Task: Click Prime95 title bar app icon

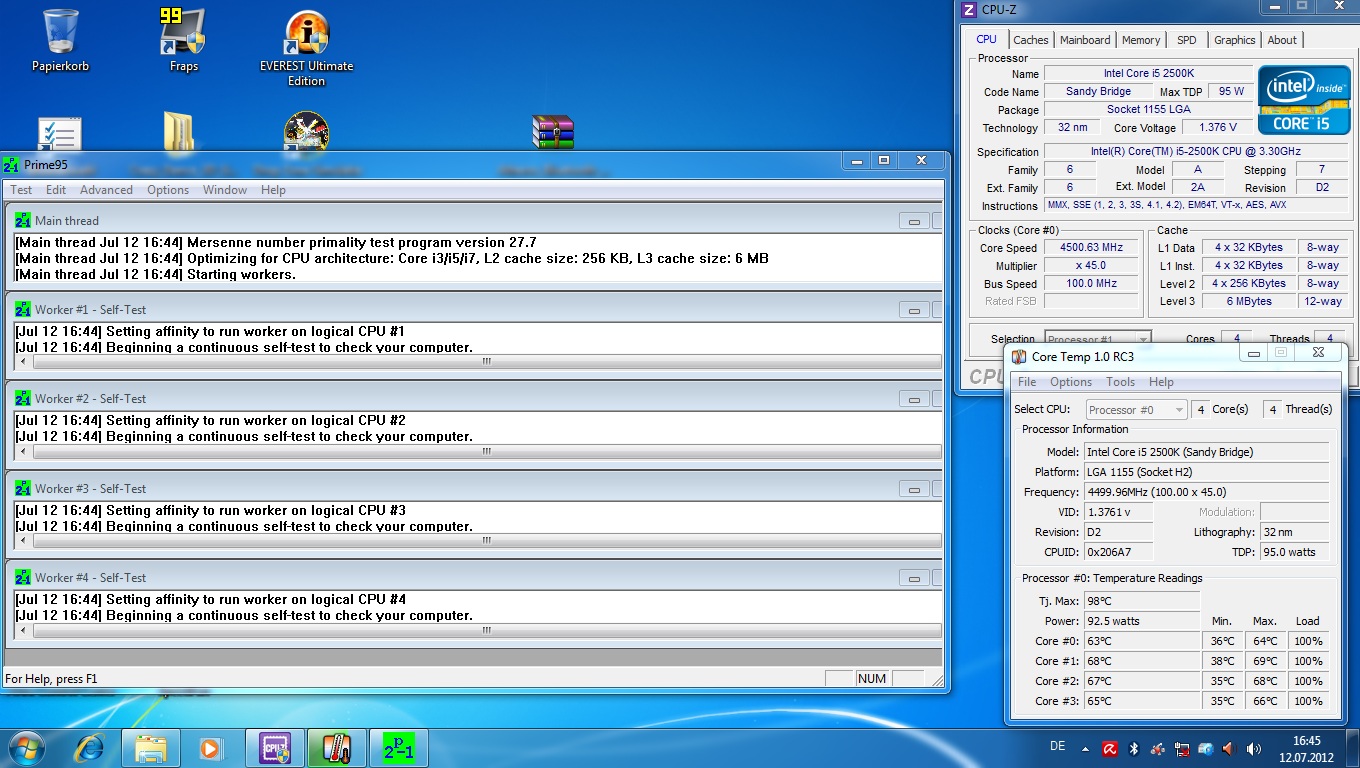Action: pos(12,164)
